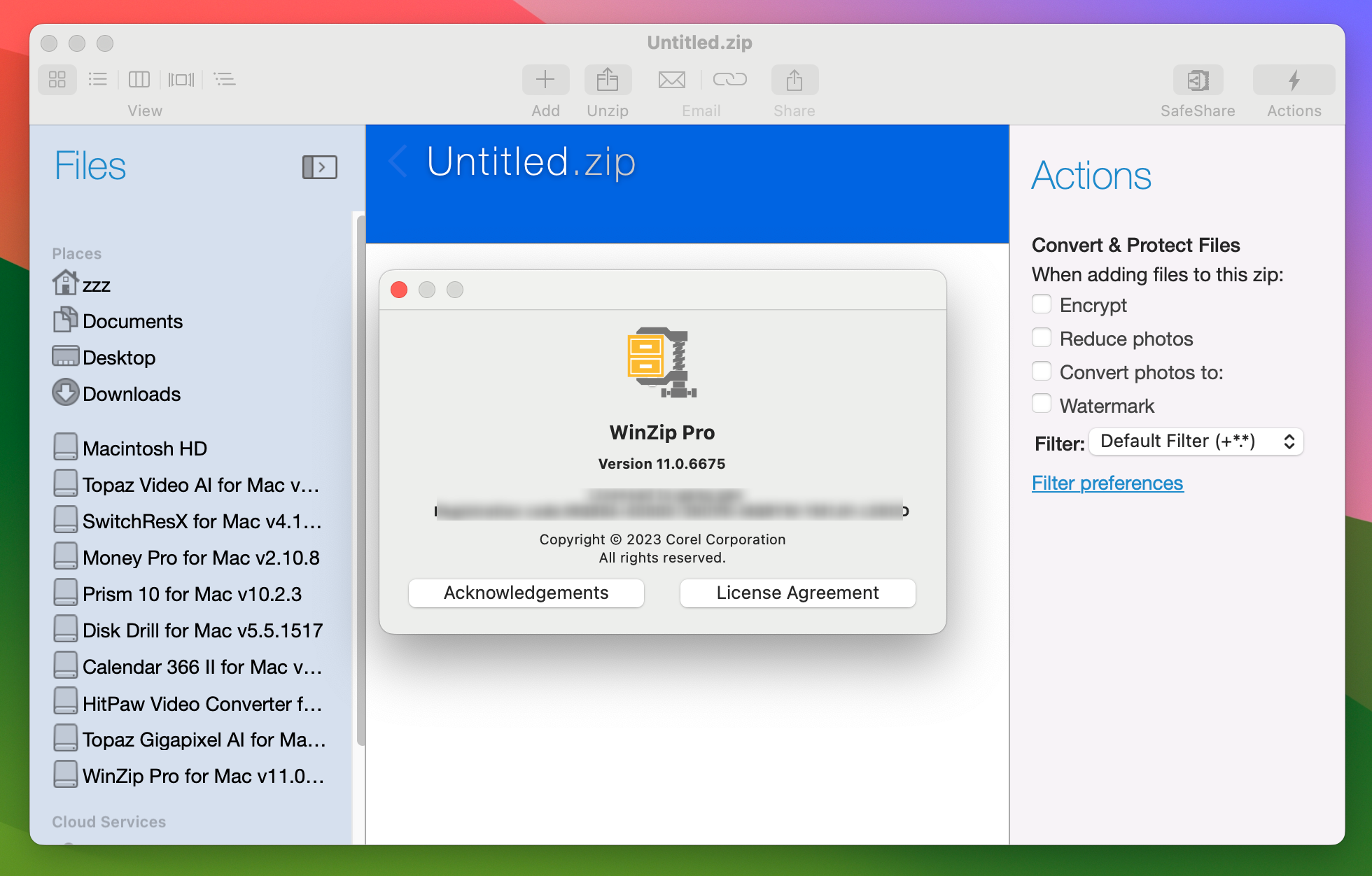Click the Share toolbar icon
This screenshot has width=1372, height=876.
click(x=794, y=79)
